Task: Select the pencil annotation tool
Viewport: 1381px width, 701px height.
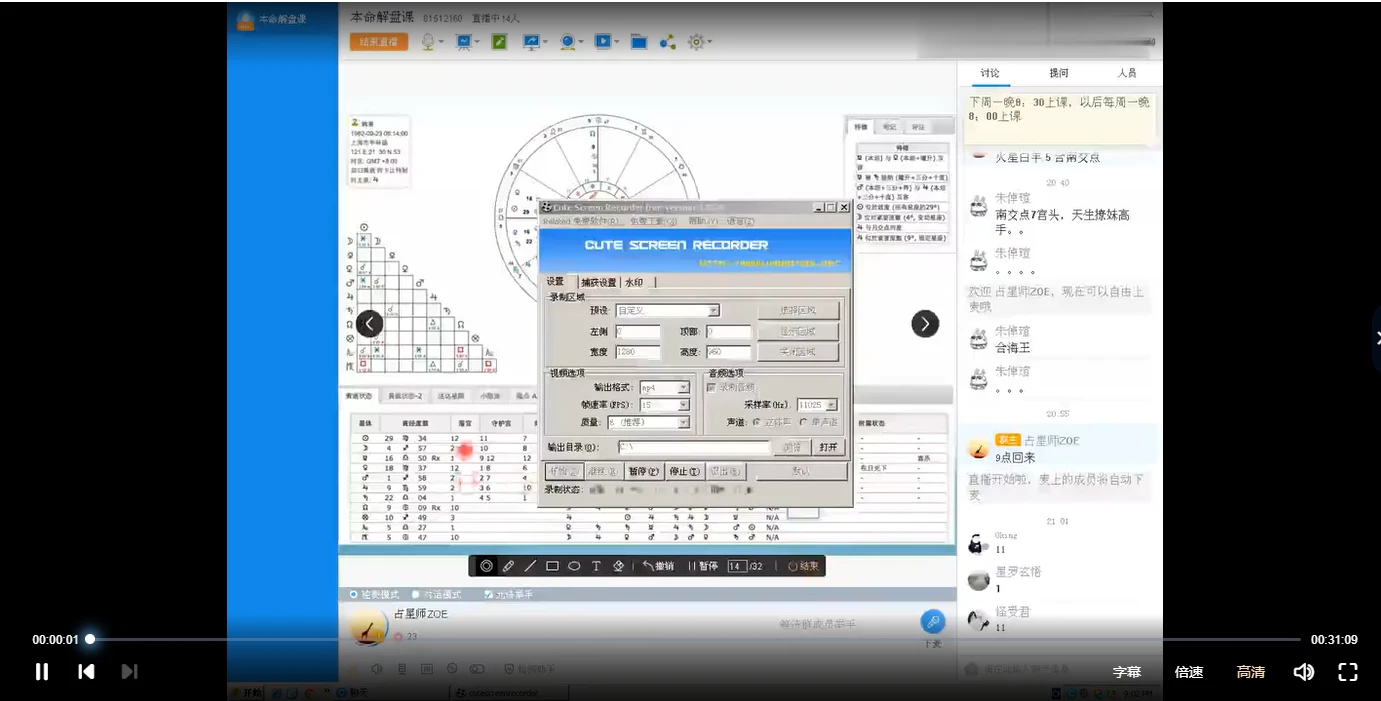Action: [x=508, y=566]
